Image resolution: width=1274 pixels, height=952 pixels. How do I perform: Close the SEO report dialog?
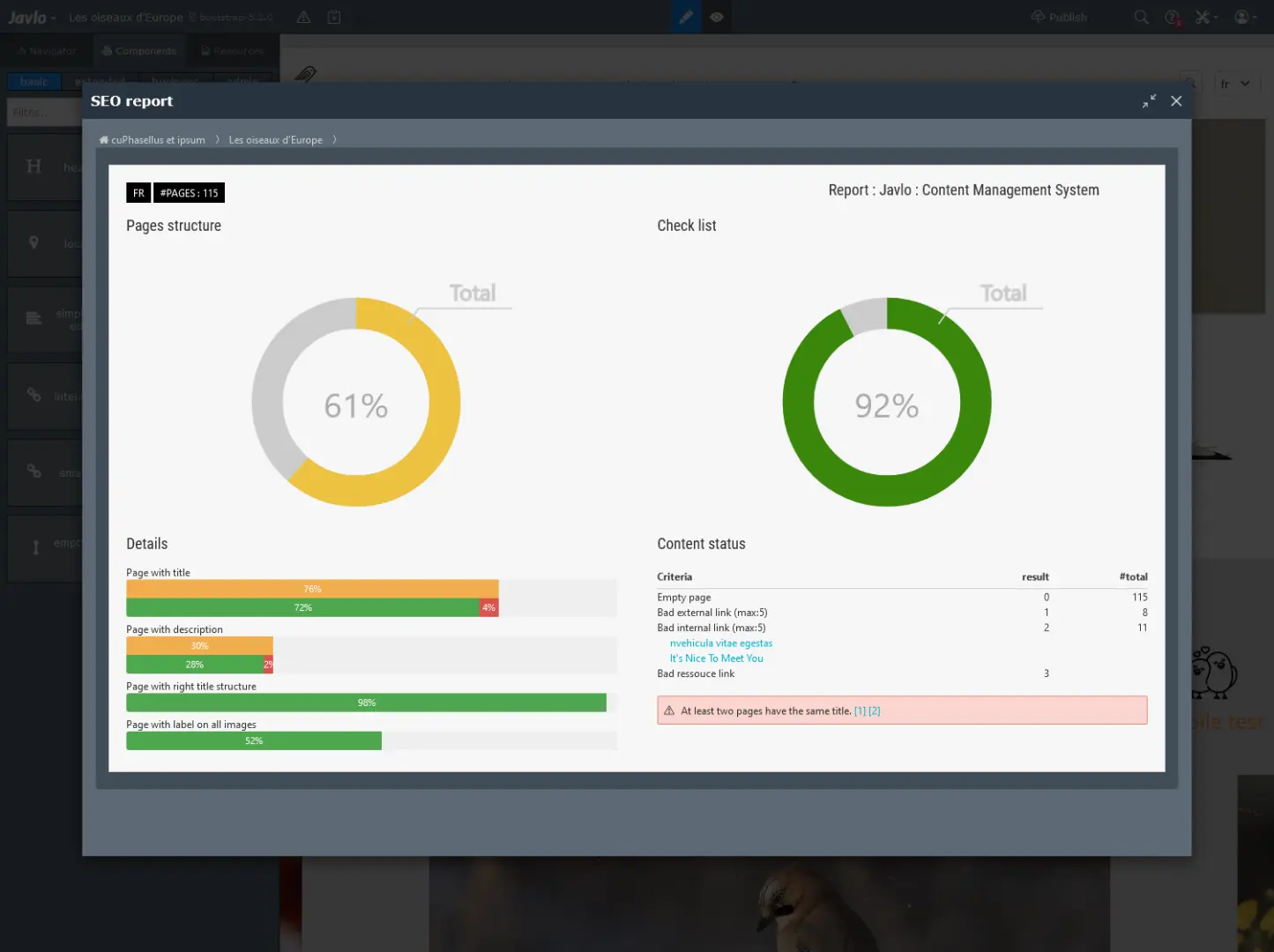tap(1176, 101)
